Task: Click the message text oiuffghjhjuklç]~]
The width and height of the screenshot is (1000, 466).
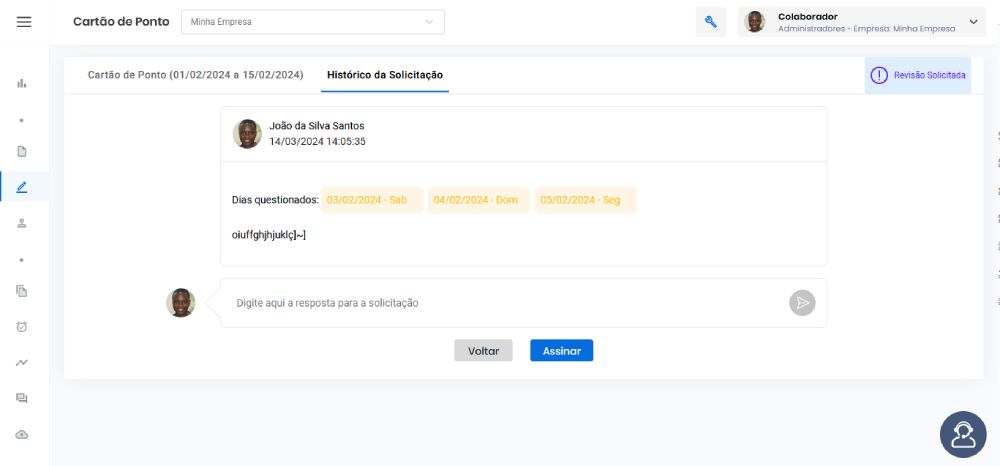Action: click(x=268, y=235)
